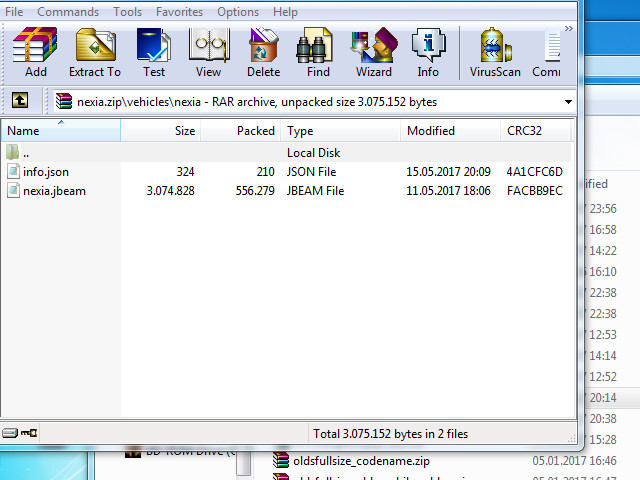This screenshot has height=480, width=640.
Task: Click the Add archive toolbar icon
Action: tap(36, 52)
